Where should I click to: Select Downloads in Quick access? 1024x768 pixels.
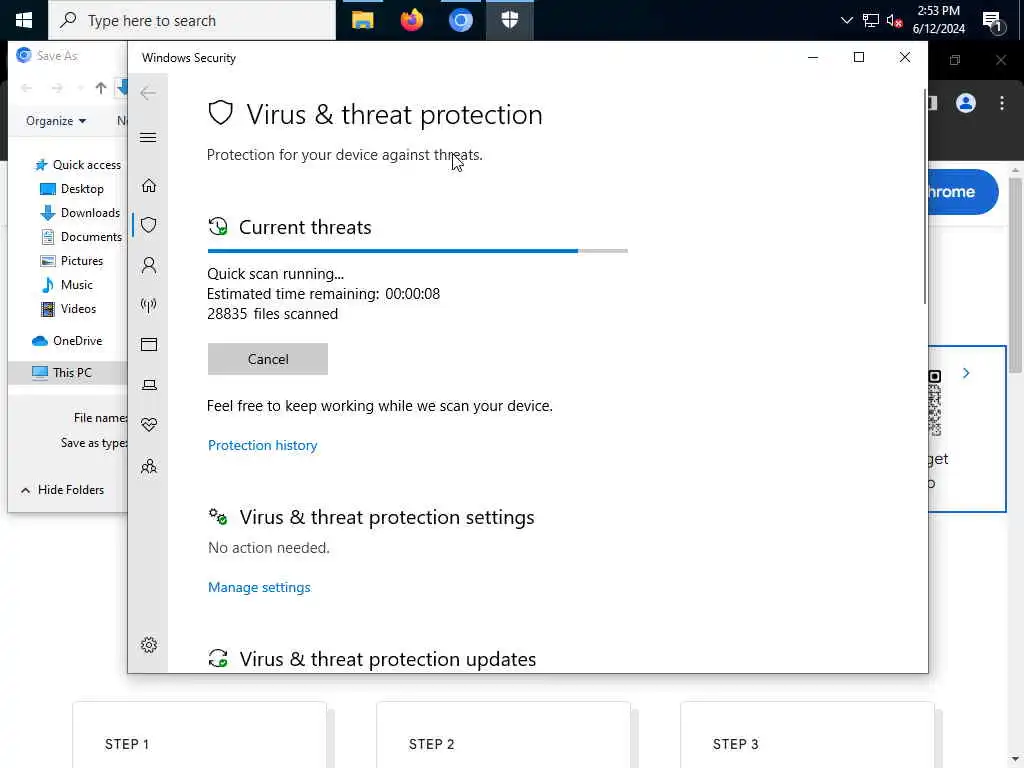tap(80, 213)
